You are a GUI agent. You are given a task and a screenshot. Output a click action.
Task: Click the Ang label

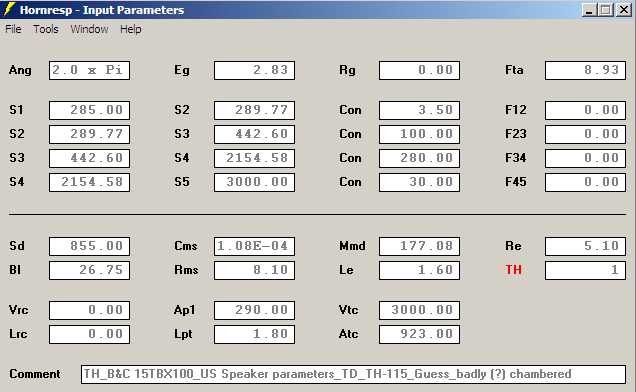(20, 70)
